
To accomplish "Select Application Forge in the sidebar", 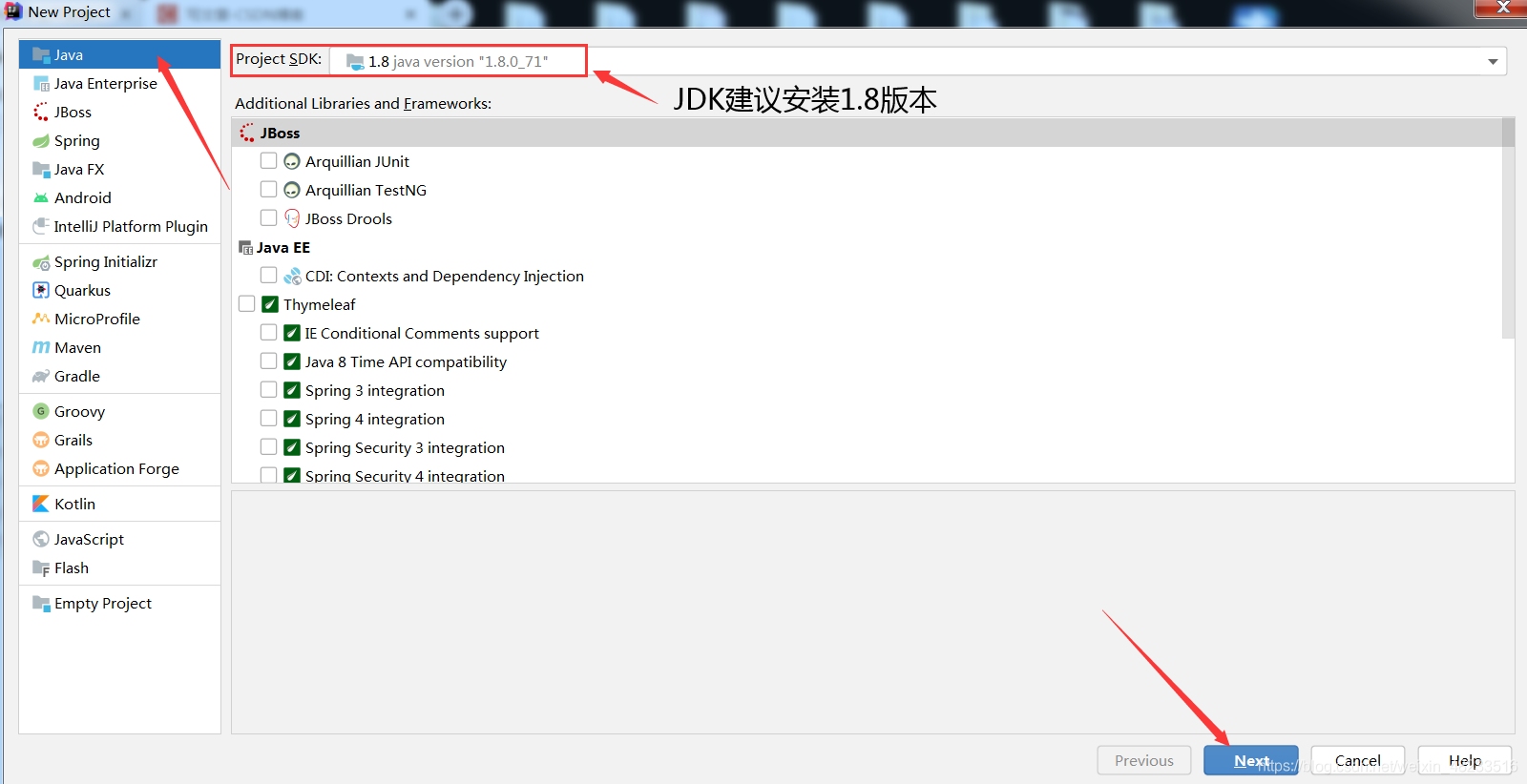I will [x=119, y=468].
